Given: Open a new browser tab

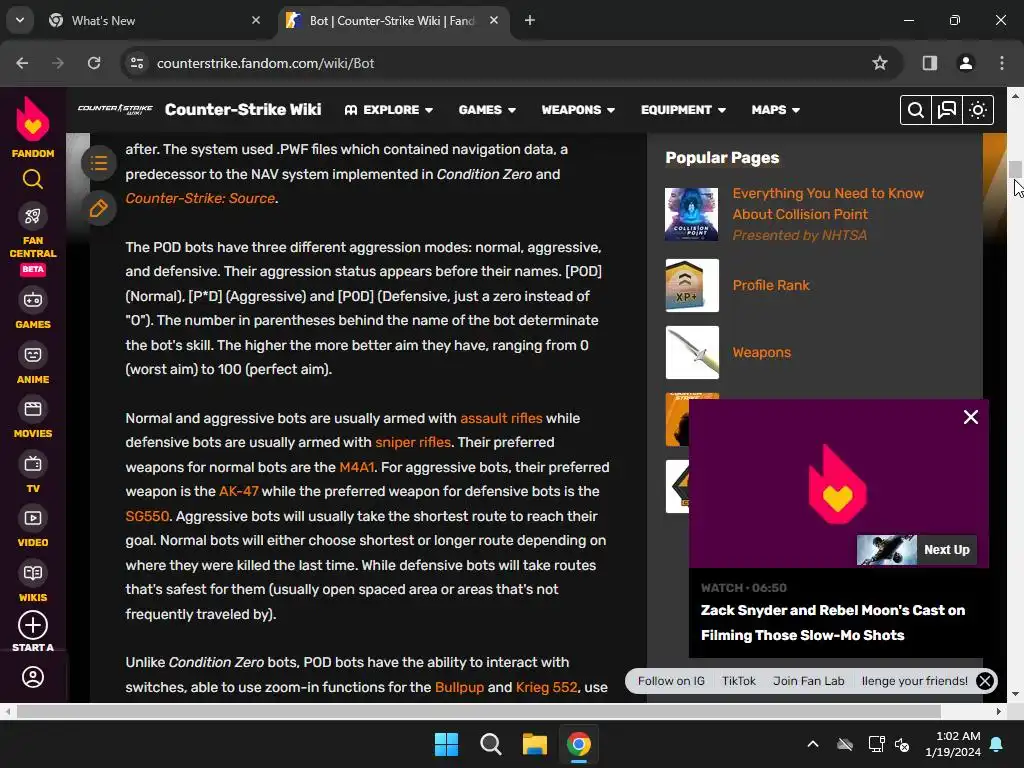Looking at the screenshot, I should (530, 20).
